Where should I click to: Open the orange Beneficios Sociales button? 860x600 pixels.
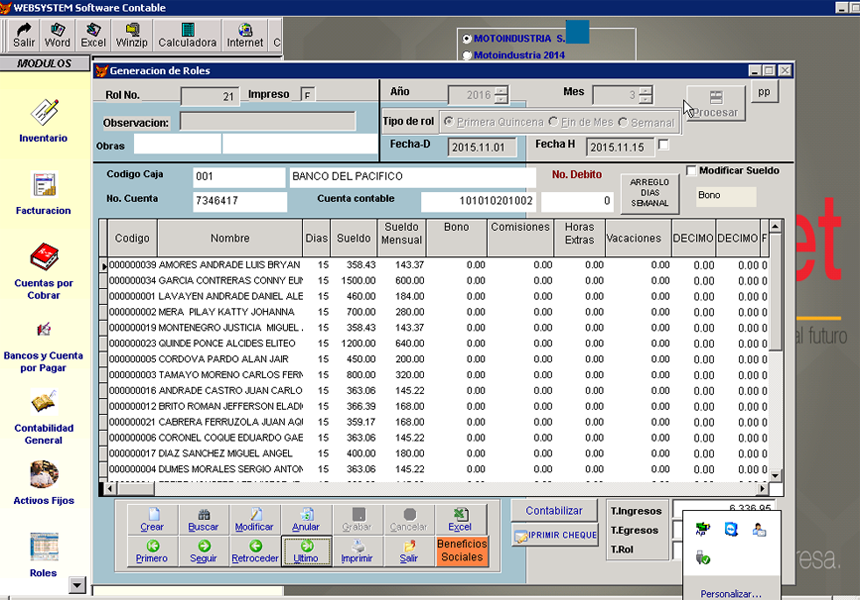[x=461, y=551]
